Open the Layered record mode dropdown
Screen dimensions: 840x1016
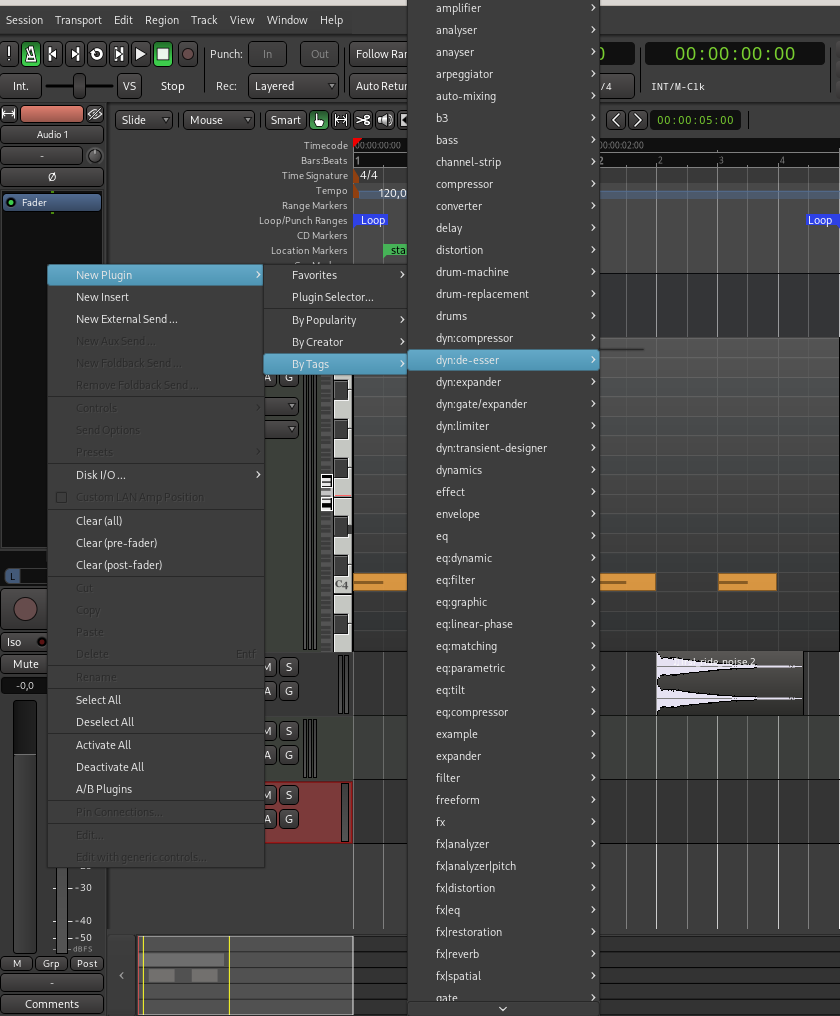[295, 86]
